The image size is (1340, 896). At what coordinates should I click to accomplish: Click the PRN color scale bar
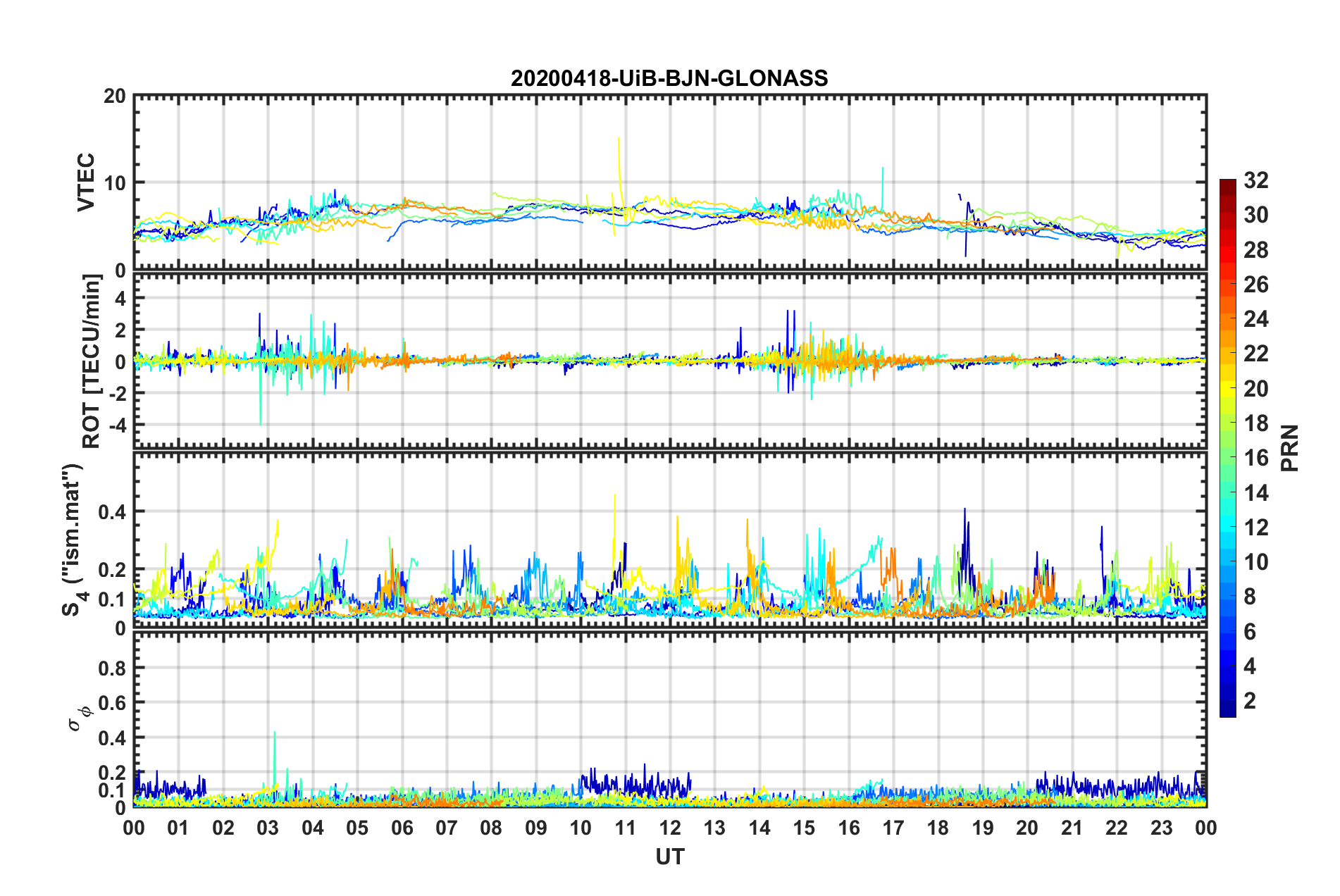tap(1227, 448)
